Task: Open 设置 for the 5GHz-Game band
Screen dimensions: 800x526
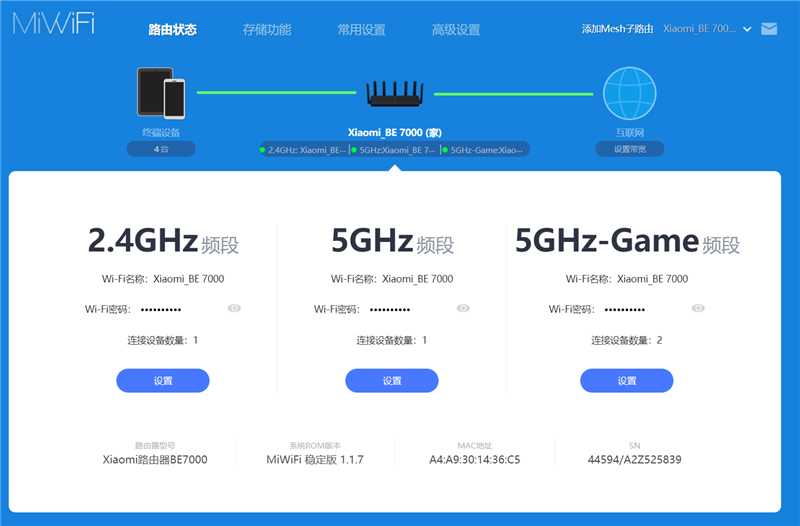Action: [x=627, y=381]
